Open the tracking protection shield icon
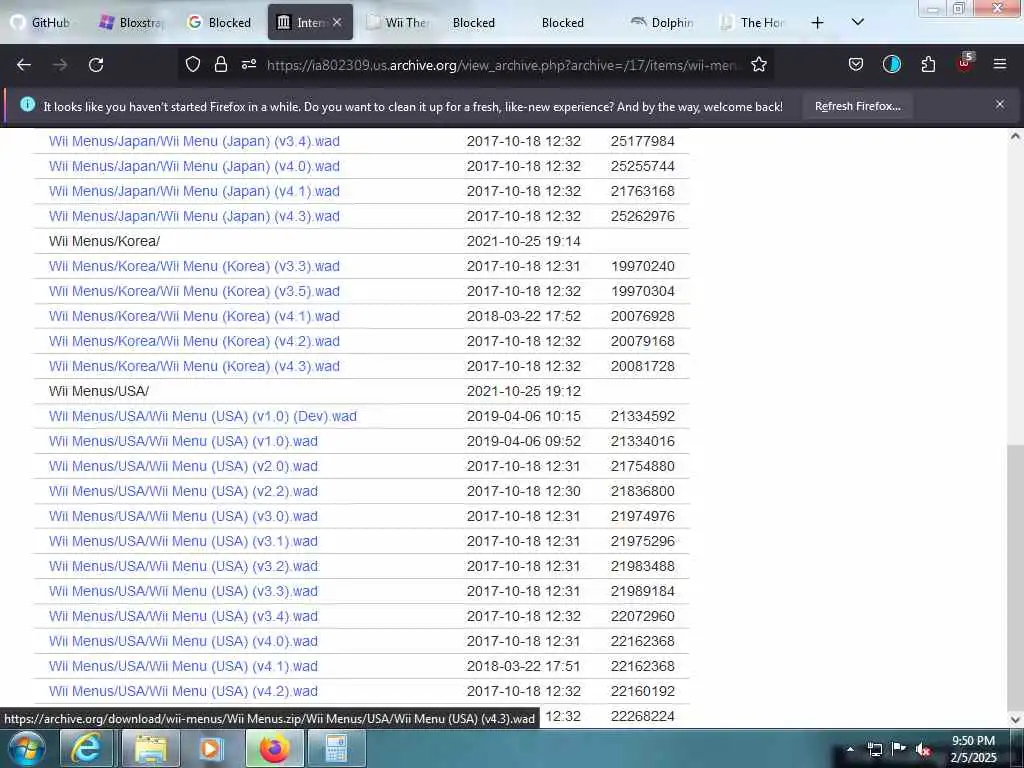 tap(193, 64)
